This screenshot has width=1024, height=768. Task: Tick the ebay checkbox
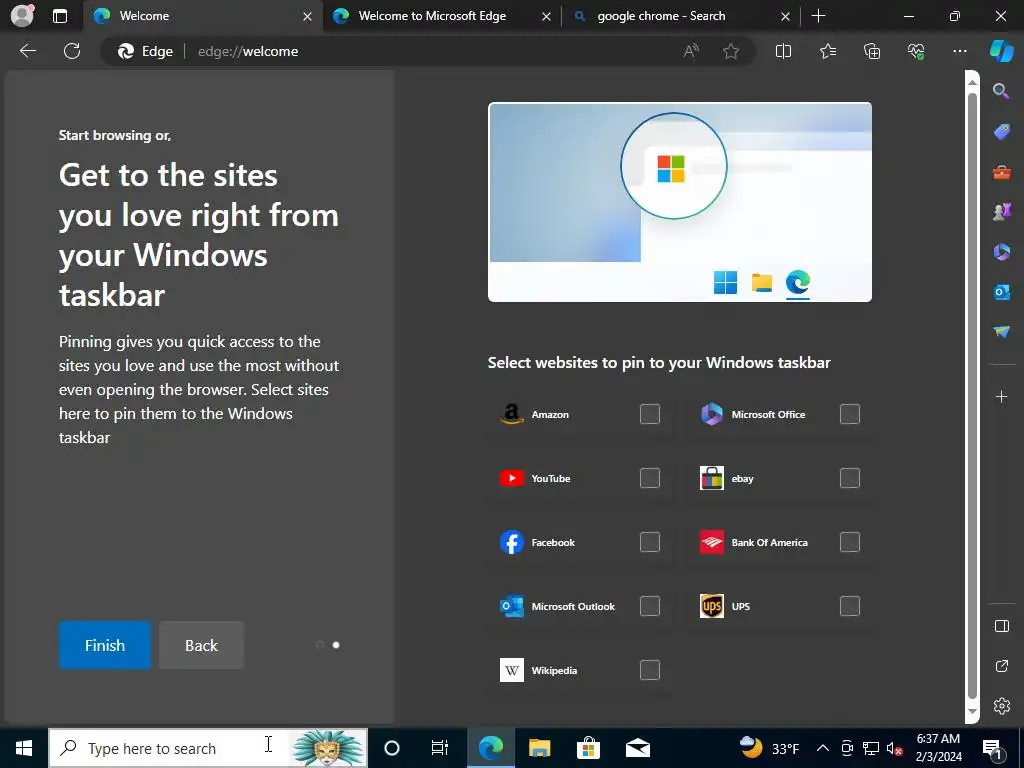pos(850,478)
